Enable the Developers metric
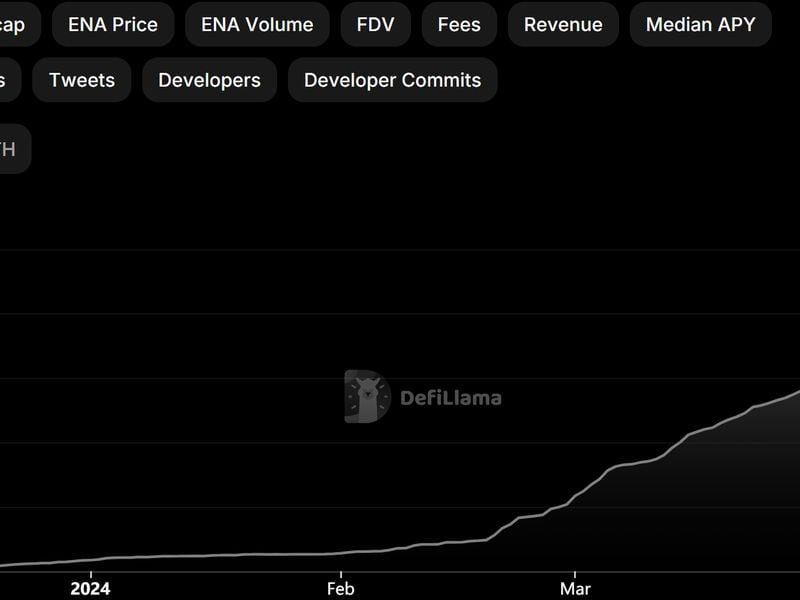Image resolution: width=800 pixels, height=600 pixels. coord(209,79)
